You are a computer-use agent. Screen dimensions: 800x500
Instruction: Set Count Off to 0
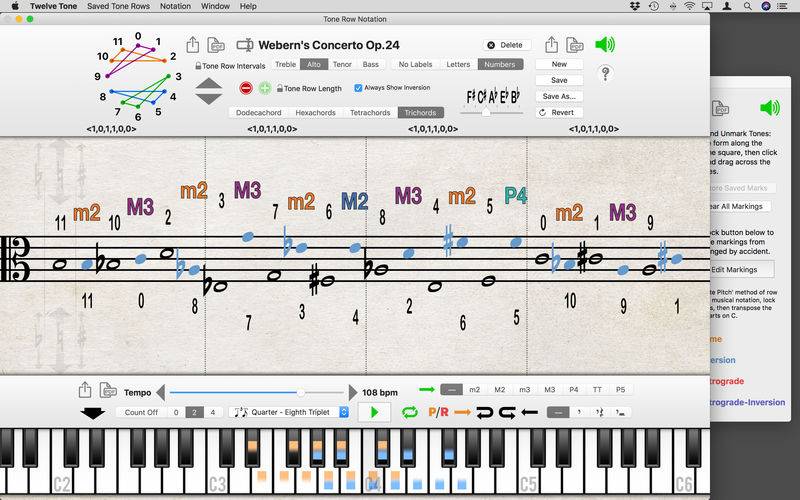(x=176, y=412)
